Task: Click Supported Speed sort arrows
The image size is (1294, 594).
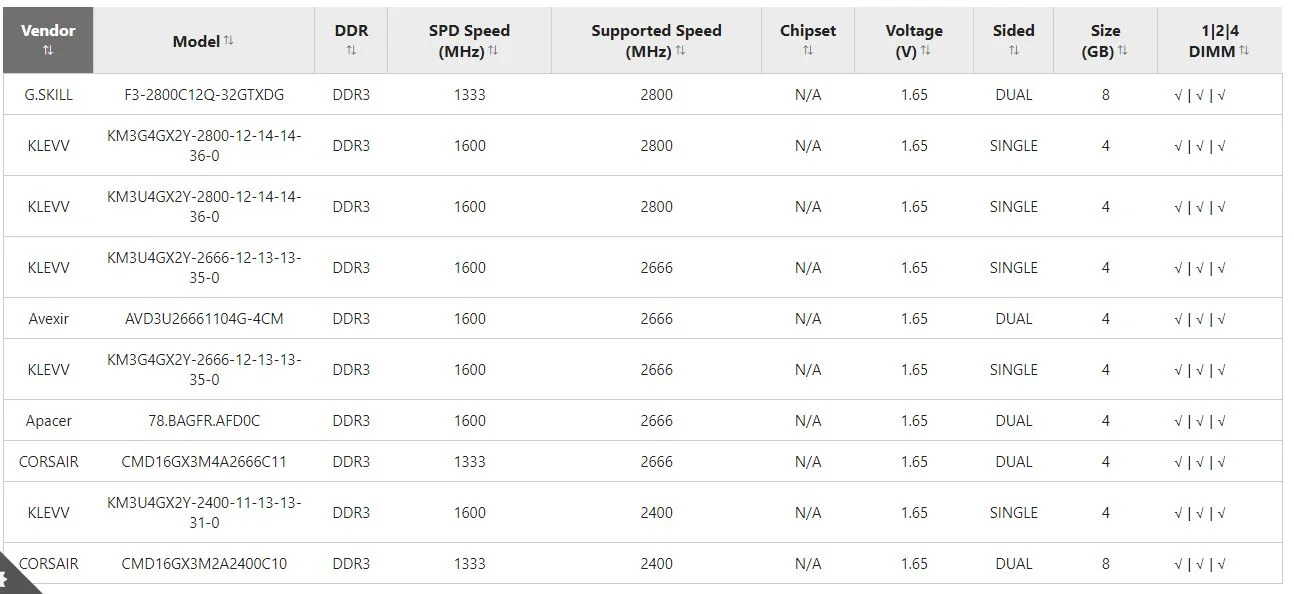Action: 680,51
